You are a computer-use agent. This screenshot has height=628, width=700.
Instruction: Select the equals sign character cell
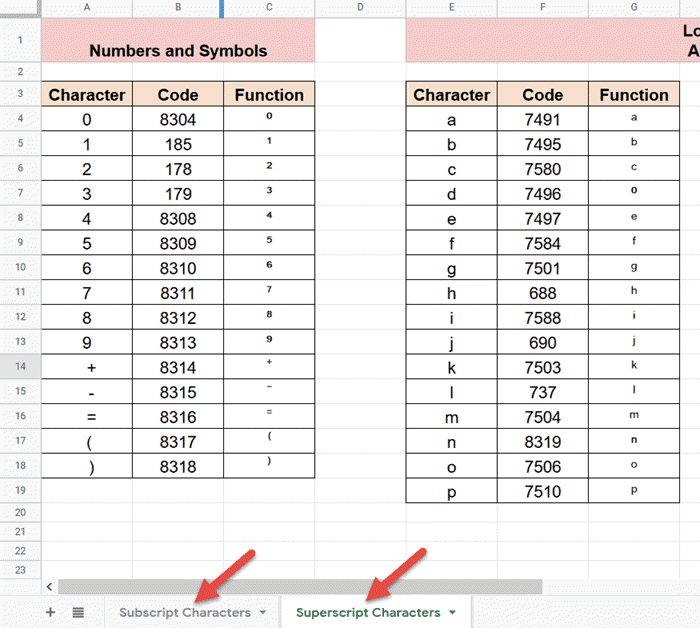tap(87, 416)
